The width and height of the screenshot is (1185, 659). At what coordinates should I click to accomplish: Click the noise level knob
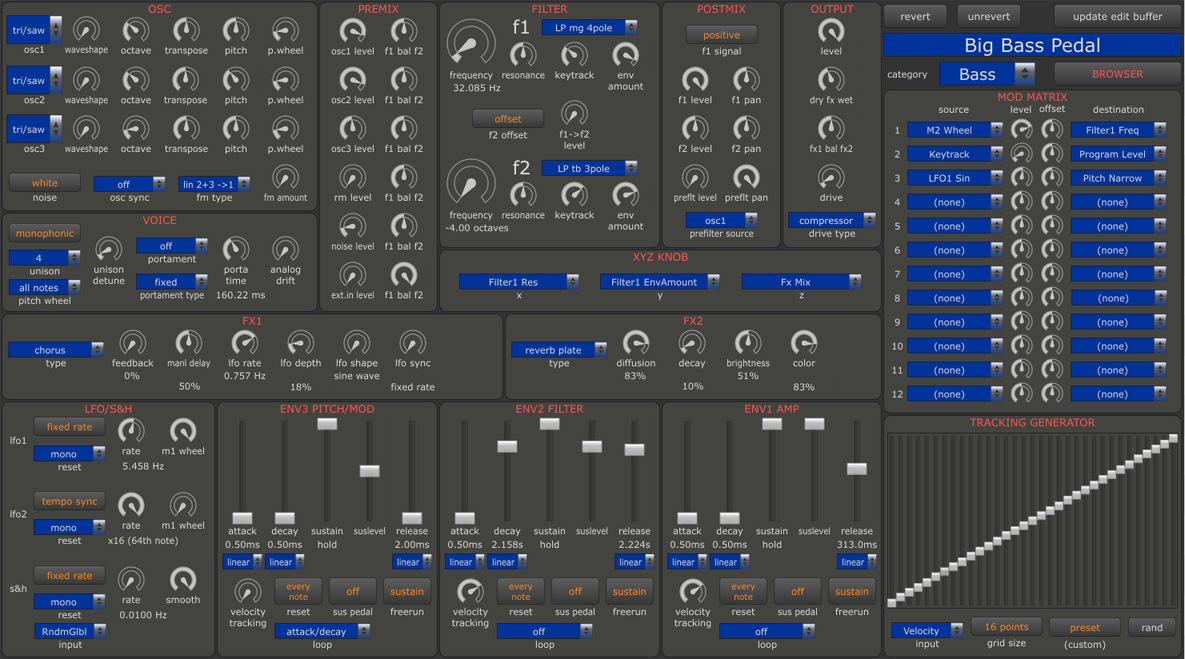[352, 226]
